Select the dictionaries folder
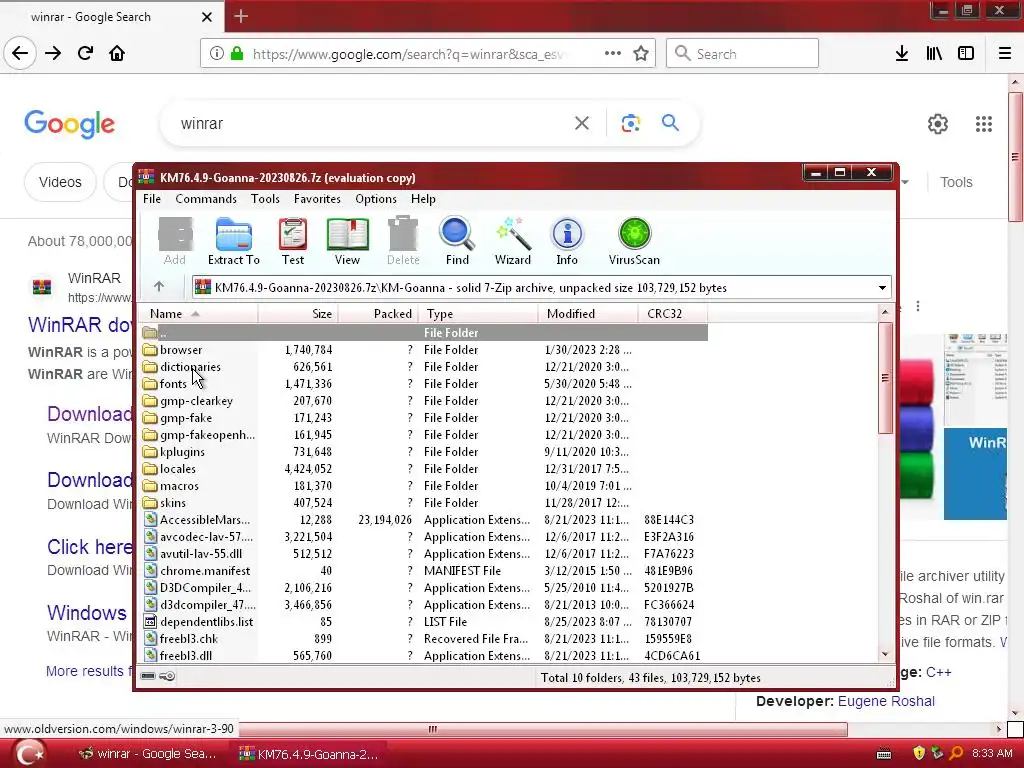This screenshot has width=1024, height=768. (x=424, y=367)
